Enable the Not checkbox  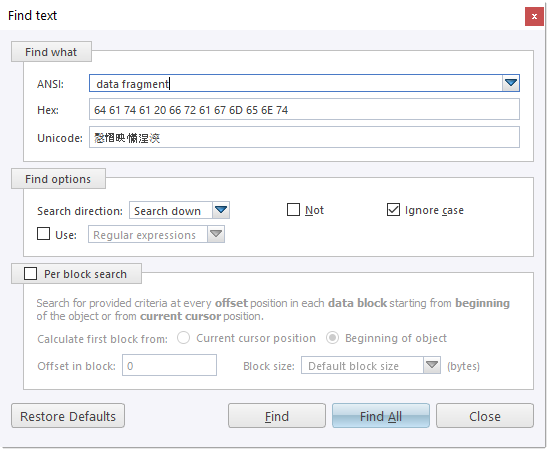pos(293,210)
